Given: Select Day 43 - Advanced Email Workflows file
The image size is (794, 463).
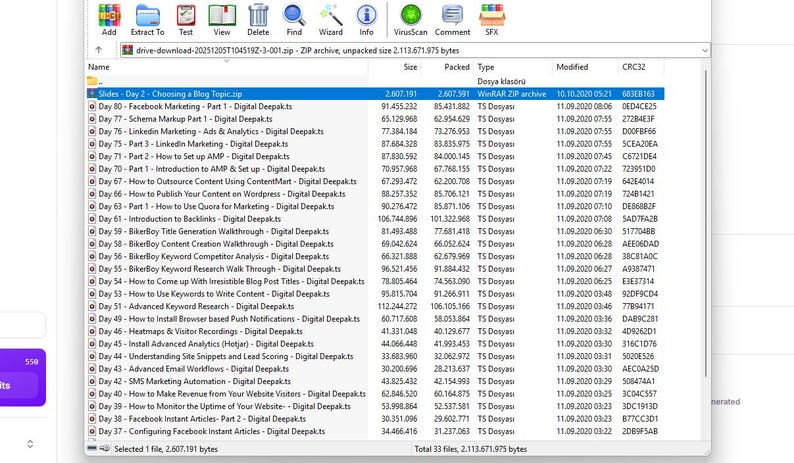Looking at the screenshot, I should 375,369.
